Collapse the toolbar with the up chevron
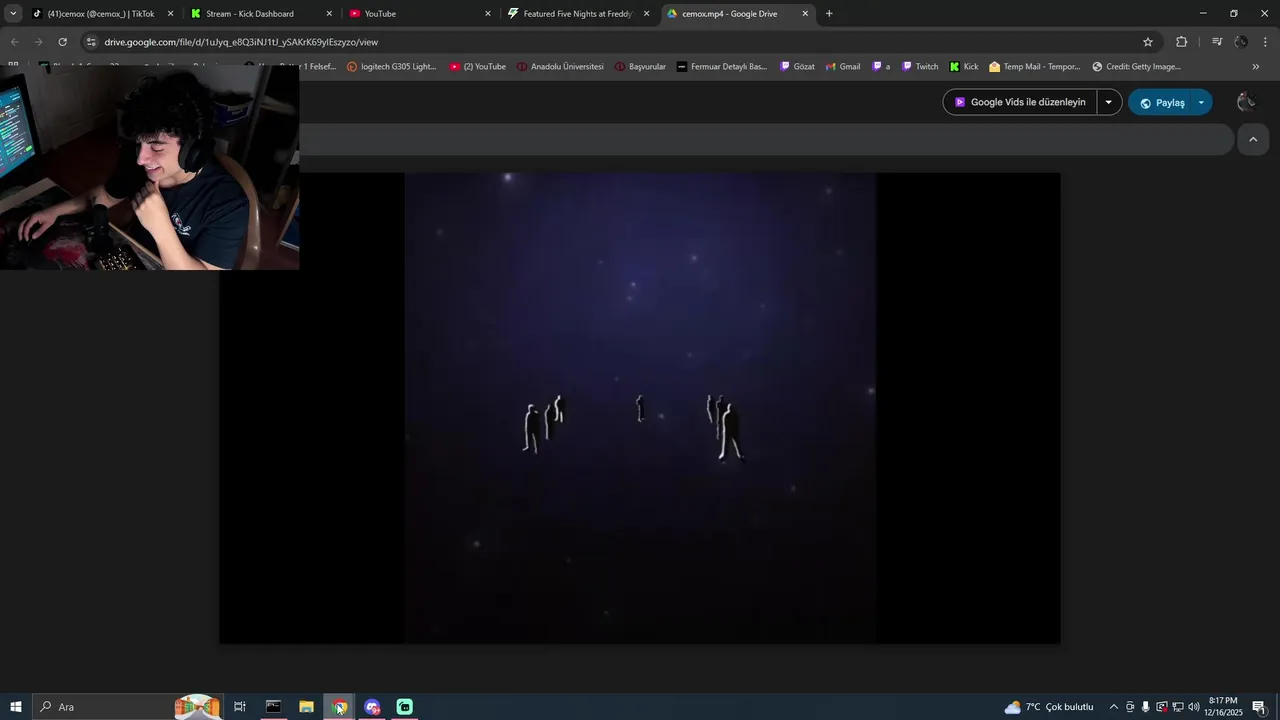Screen dimensions: 1280x720 [1253, 140]
